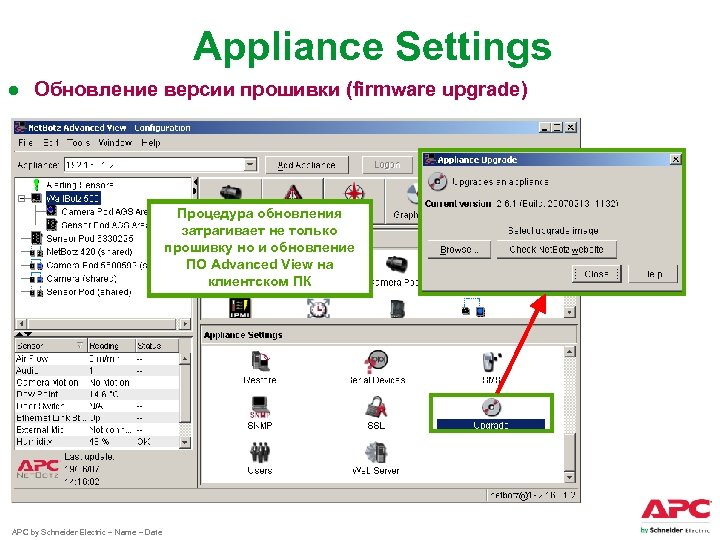720x540 pixels.
Task: Open the Web Server settings icon
Action: (376, 452)
